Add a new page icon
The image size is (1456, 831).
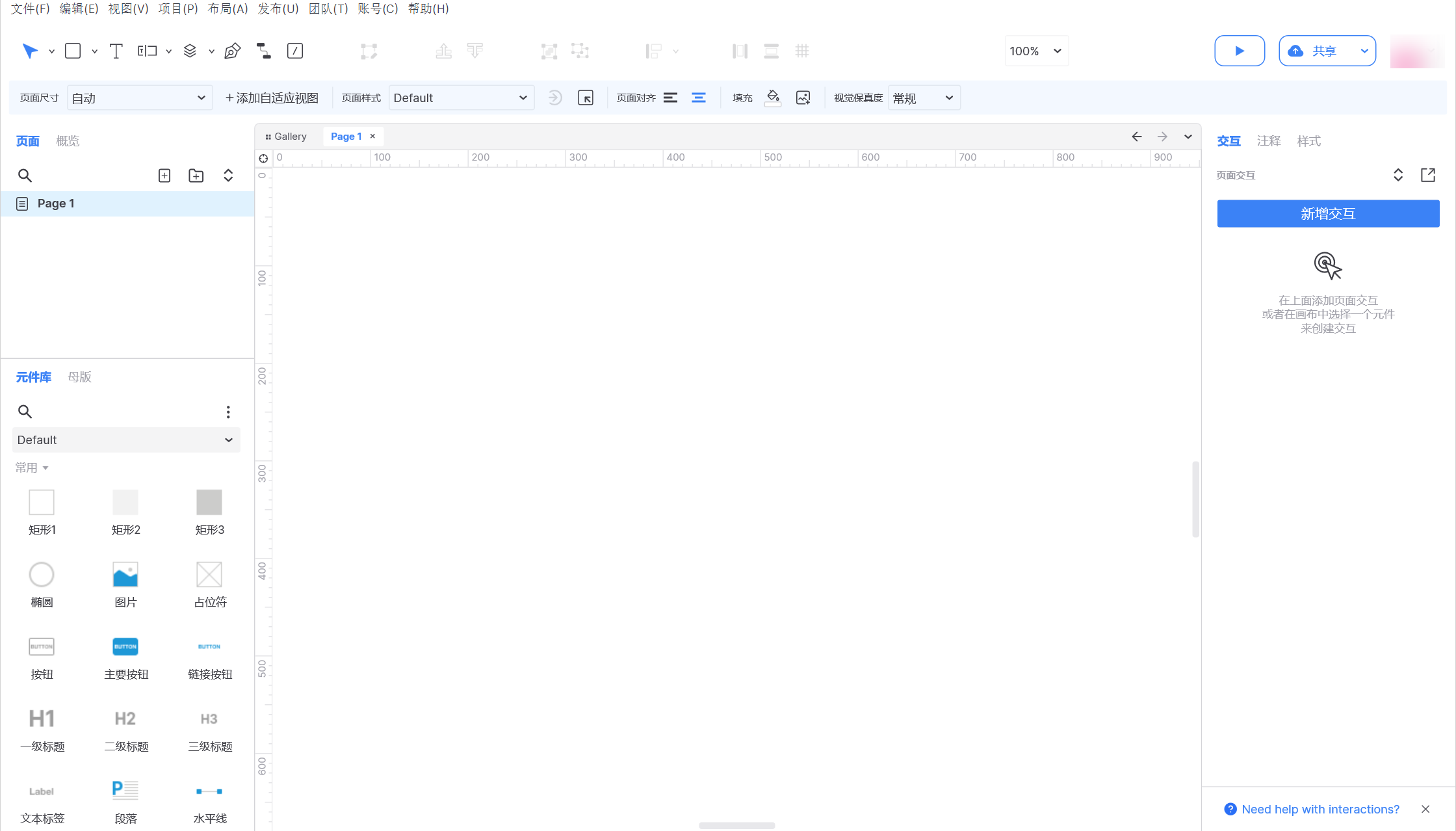point(164,176)
